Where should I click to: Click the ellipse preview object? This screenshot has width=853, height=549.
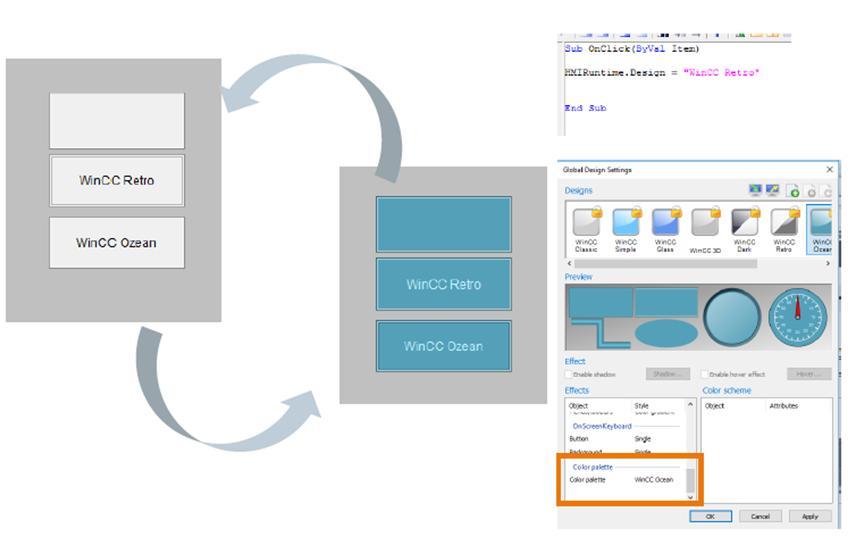666,333
